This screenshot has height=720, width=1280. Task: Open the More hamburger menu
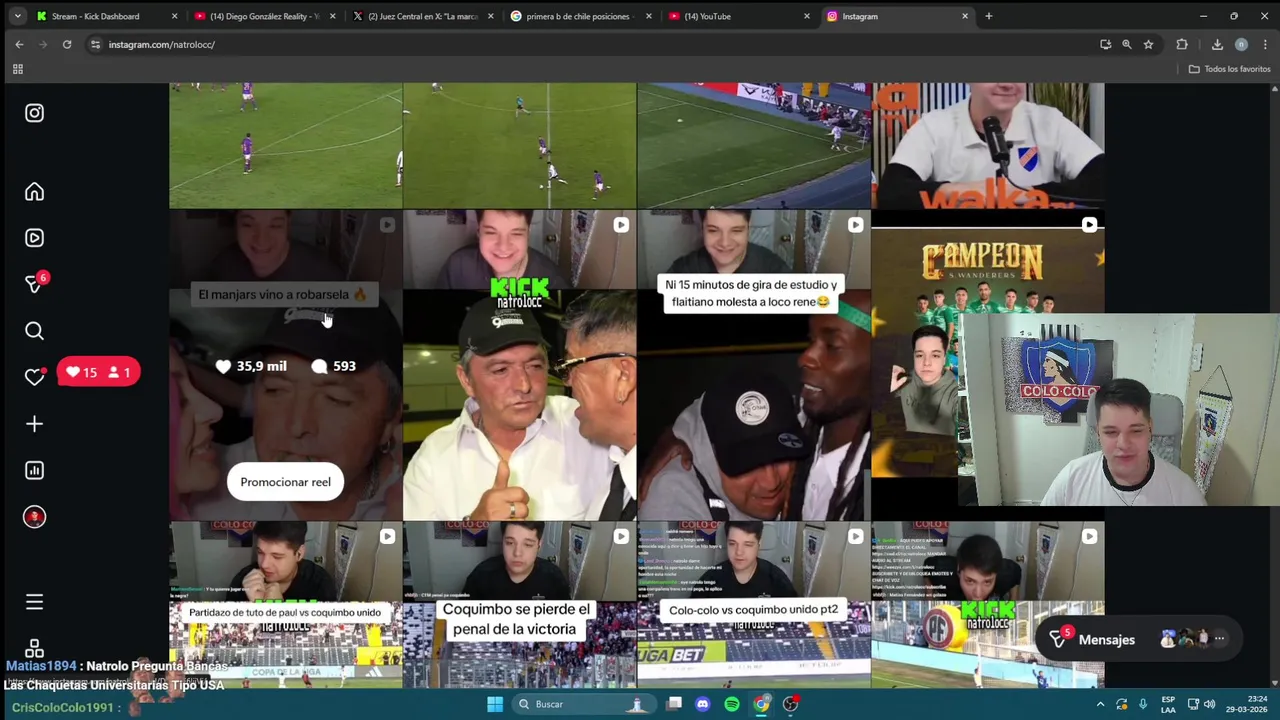[34, 602]
